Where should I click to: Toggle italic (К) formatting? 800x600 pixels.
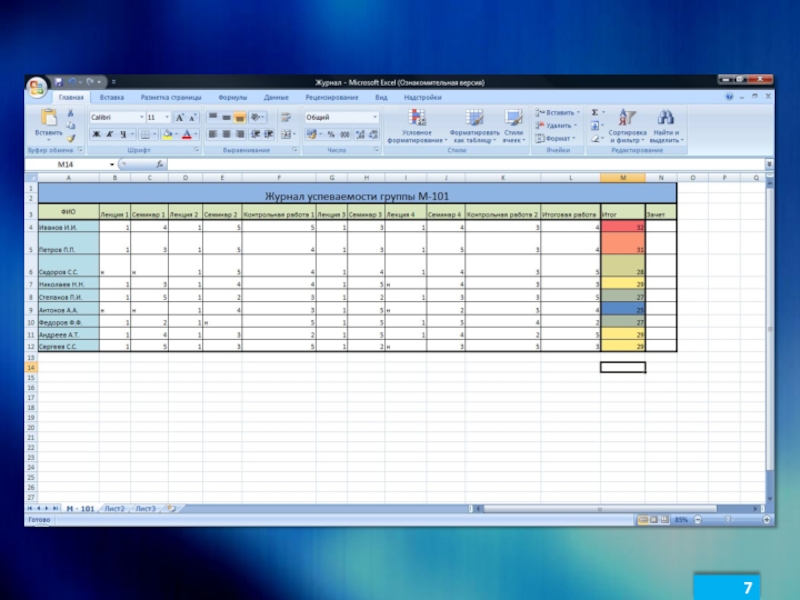(x=109, y=134)
